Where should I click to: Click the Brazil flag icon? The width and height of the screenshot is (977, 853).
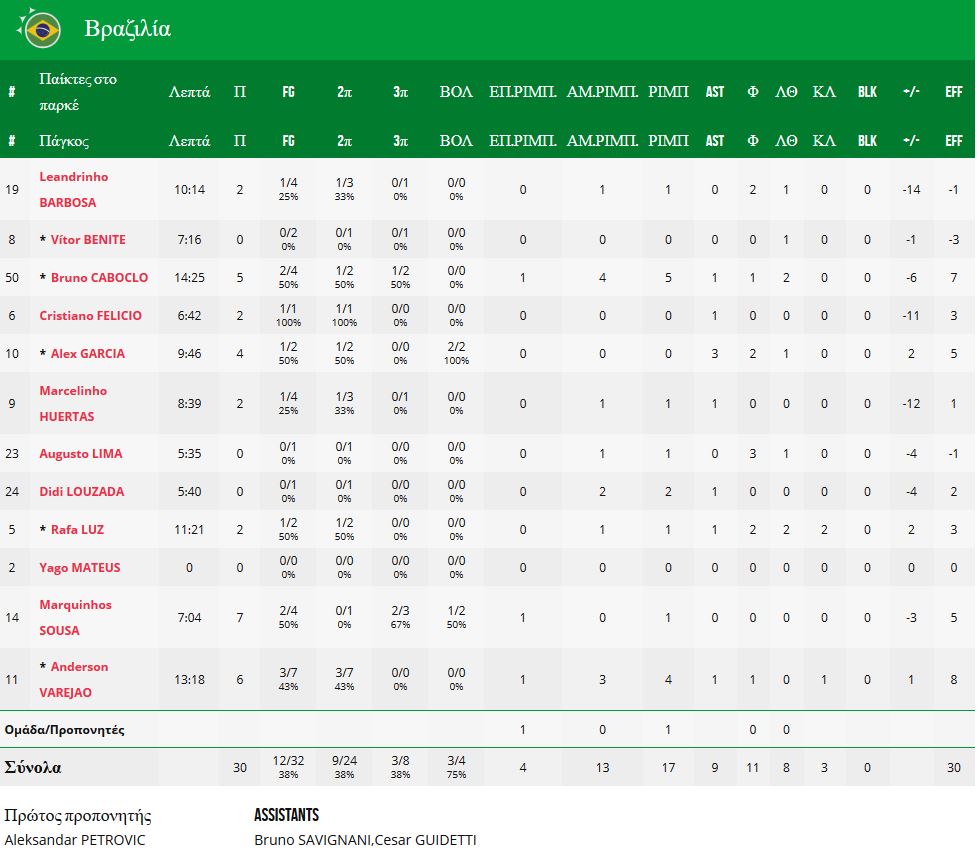[x=42, y=30]
